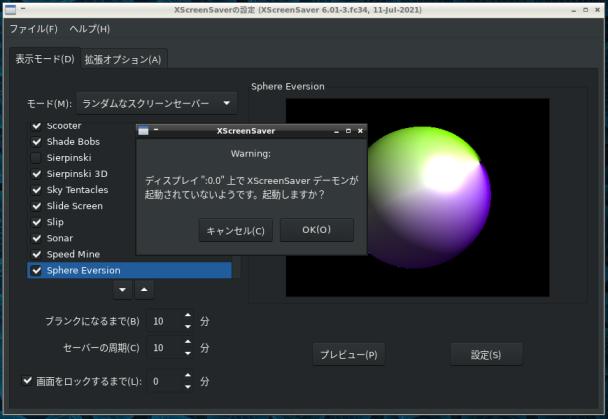Minimize the XScreenSaver warning dialog
Image resolution: width=608 pixels, height=419 pixels.
point(336,131)
